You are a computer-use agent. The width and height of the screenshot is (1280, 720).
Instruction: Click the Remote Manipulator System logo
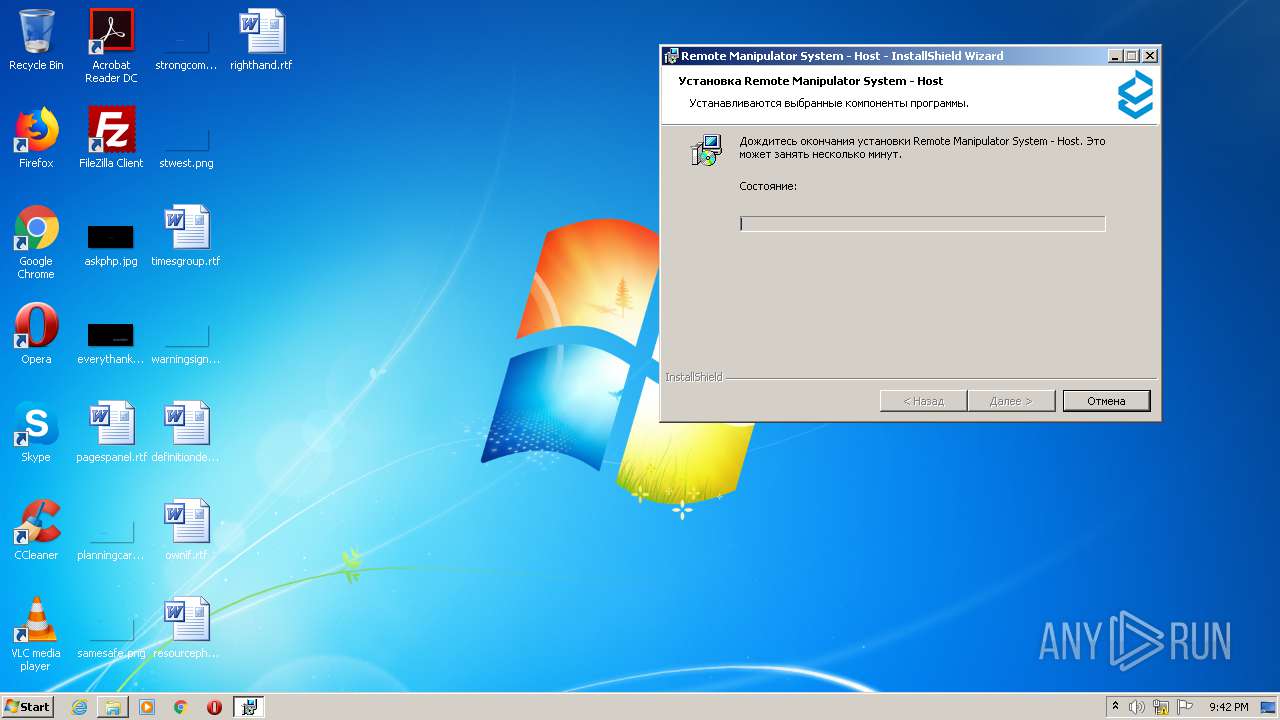tap(1135, 95)
